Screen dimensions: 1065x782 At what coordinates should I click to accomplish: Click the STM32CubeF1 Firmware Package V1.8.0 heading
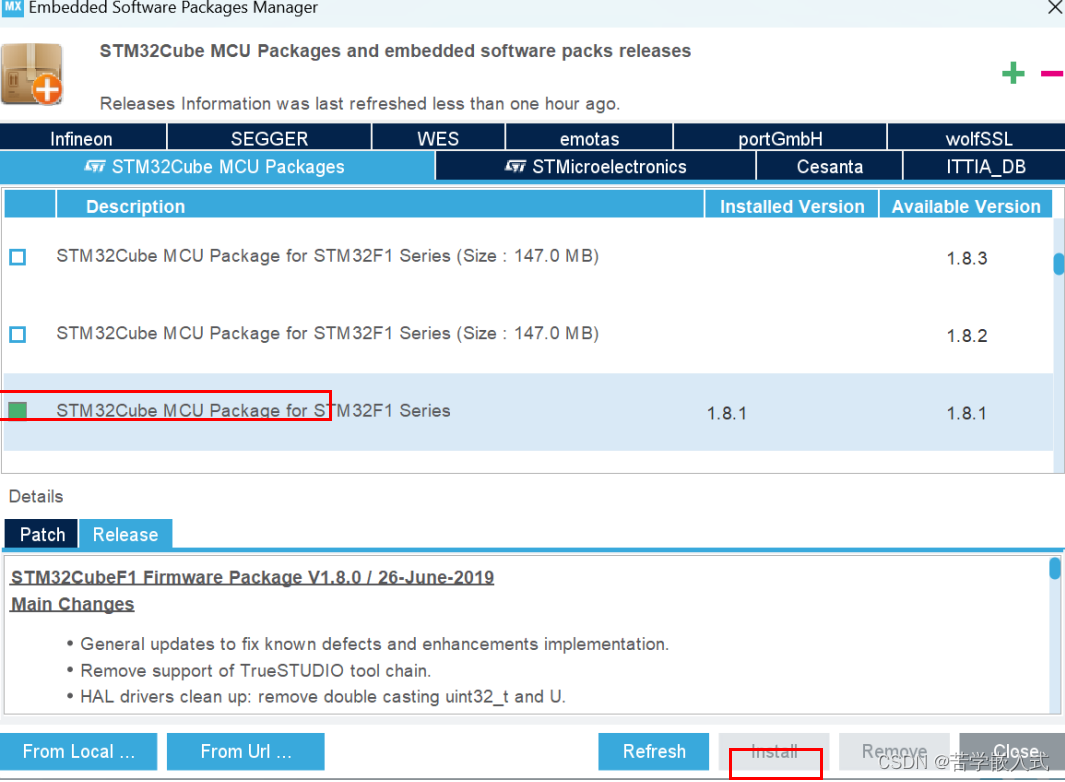click(x=252, y=577)
